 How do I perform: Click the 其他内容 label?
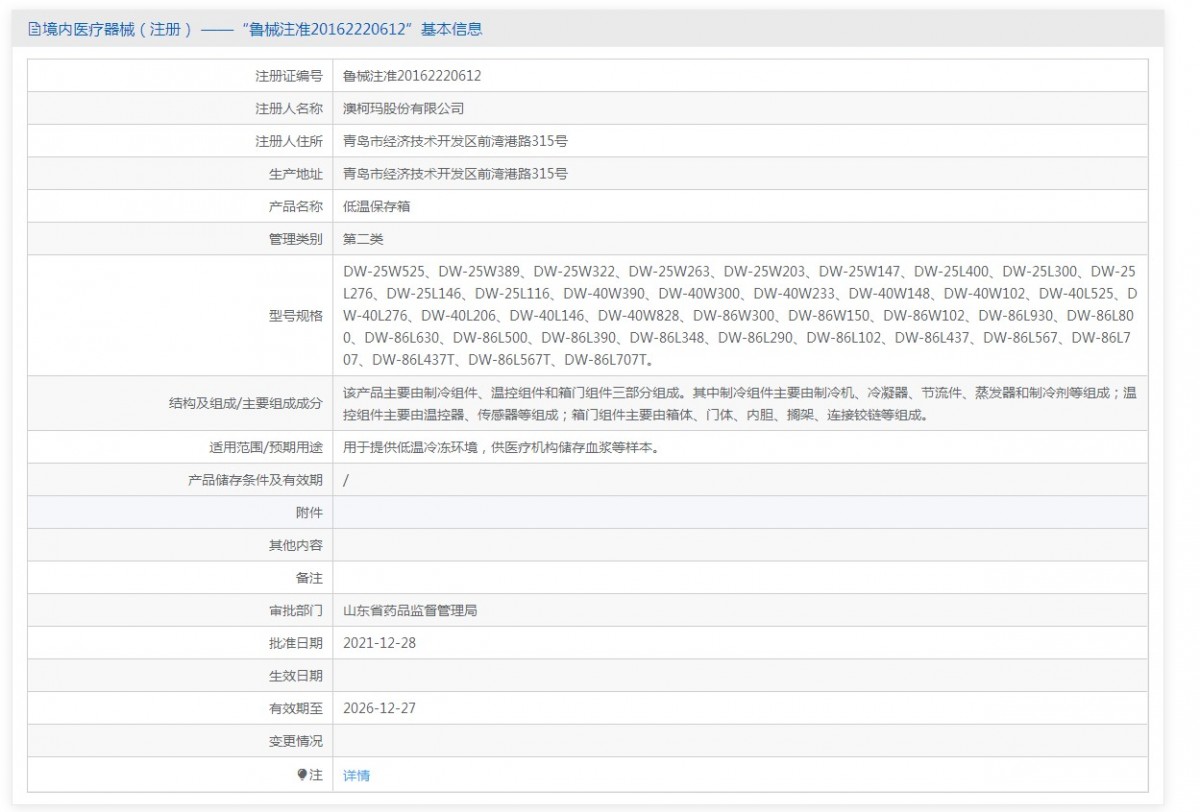coord(296,545)
